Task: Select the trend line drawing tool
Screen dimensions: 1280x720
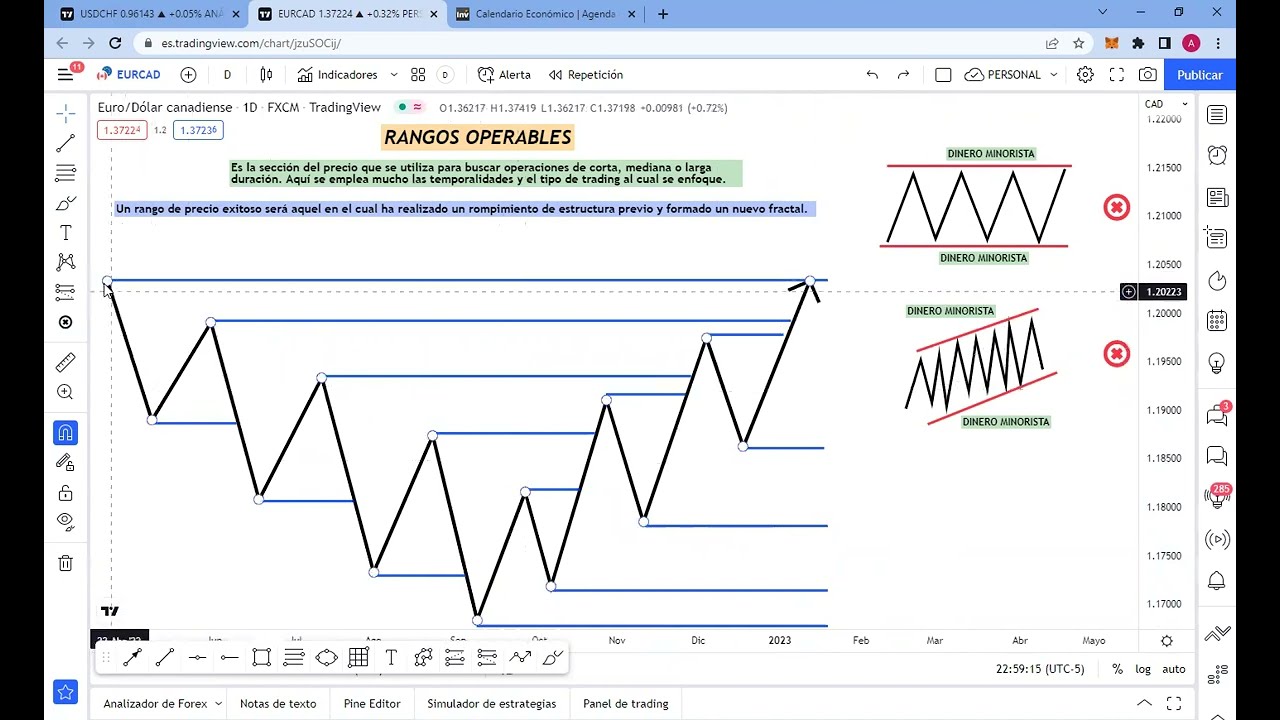Action: click(66, 144)
